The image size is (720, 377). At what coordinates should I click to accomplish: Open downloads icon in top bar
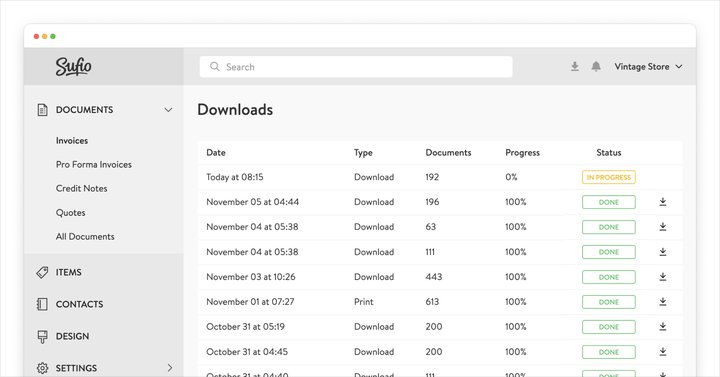(x=574, y=67)
